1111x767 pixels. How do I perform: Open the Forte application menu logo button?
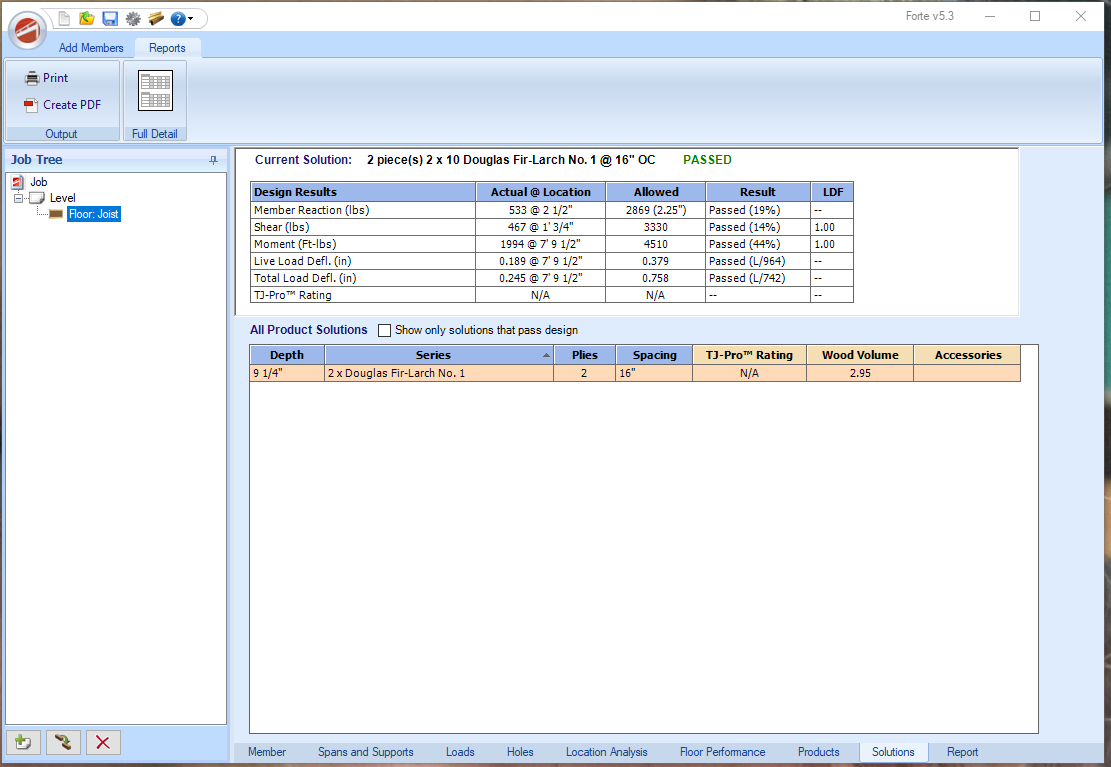[28, 30]
